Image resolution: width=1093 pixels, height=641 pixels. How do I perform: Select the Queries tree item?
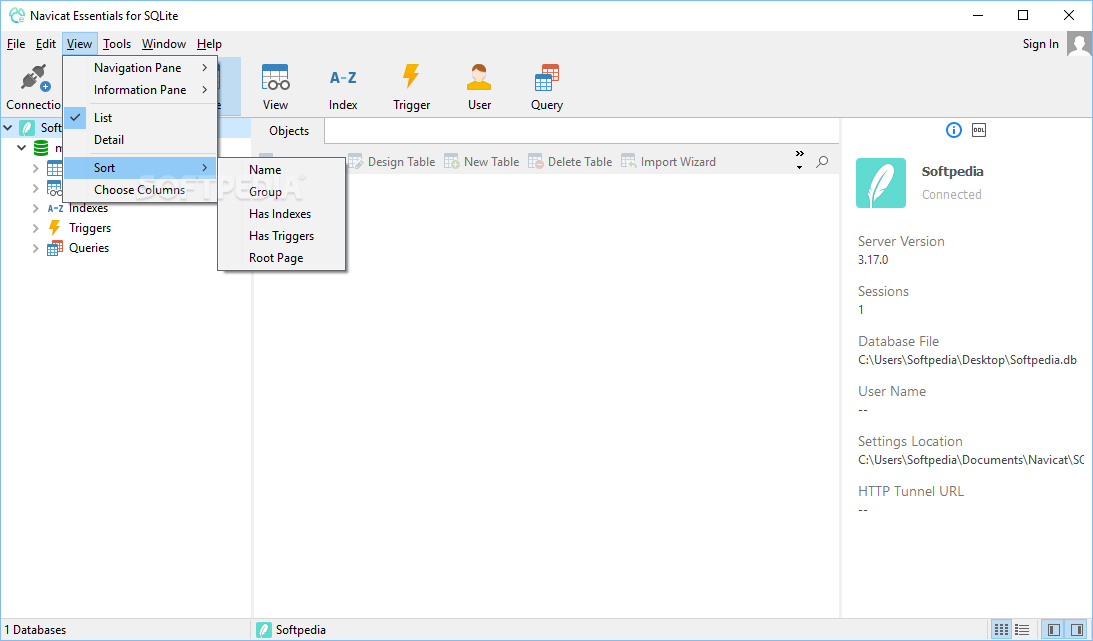pyautogui.click(x=89, y=248)
